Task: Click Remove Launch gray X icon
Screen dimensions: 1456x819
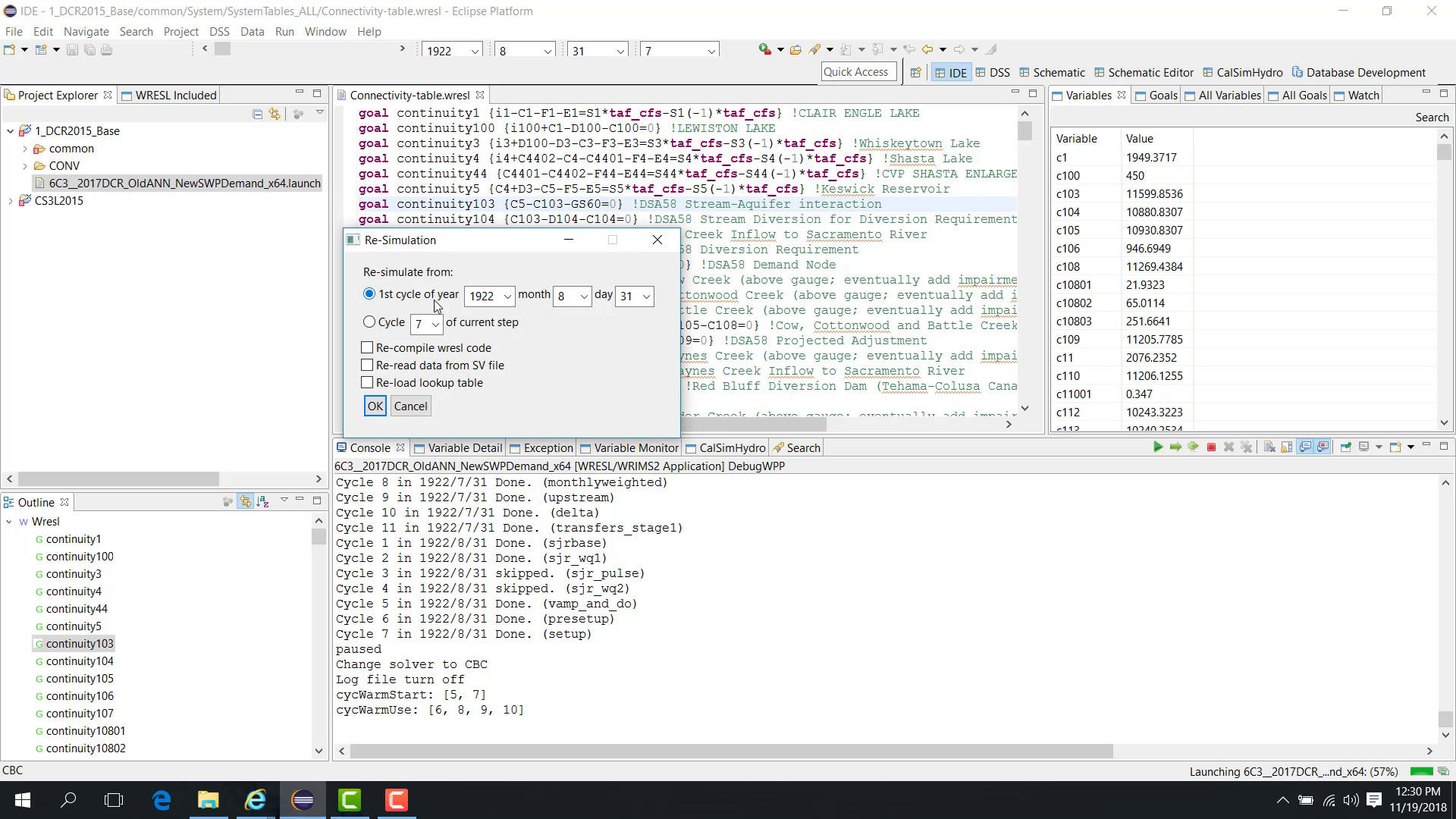Action: point(1228,447)
